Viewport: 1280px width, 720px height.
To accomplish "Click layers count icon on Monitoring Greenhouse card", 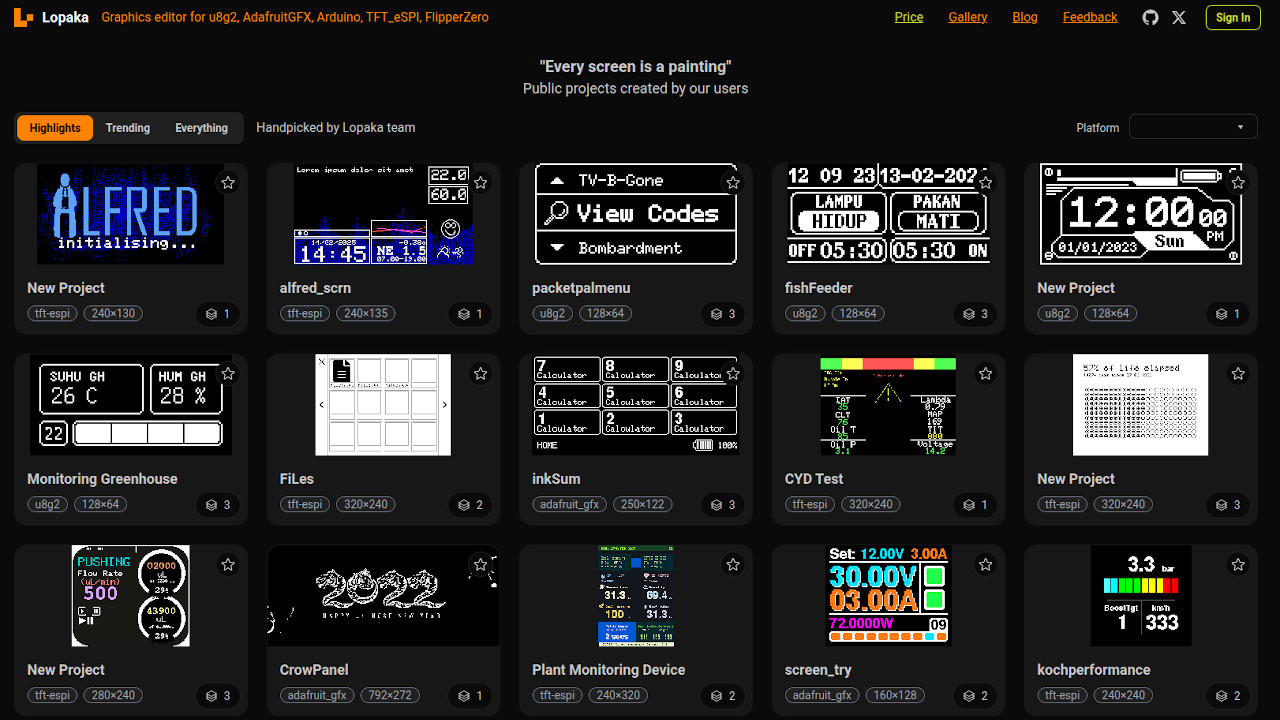I will click(x=211, y=505).
